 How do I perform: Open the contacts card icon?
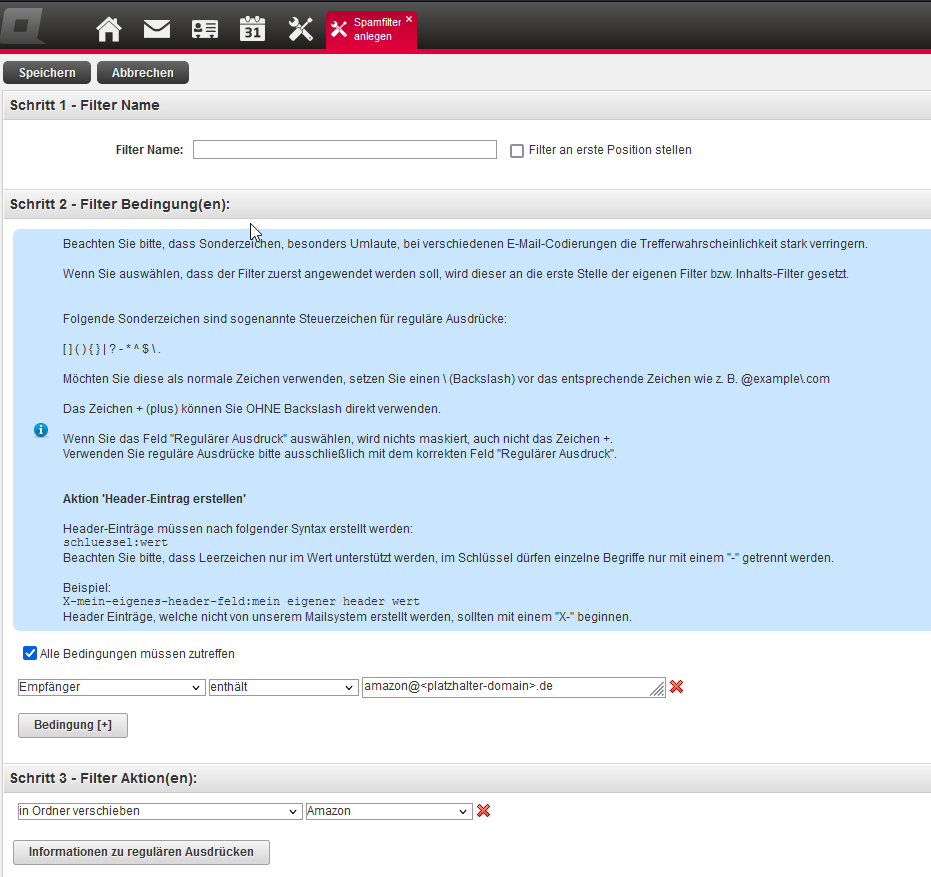[x=205, y=29]
